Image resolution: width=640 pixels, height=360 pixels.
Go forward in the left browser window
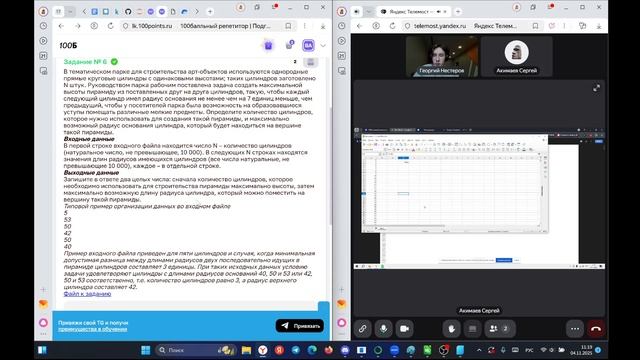(78, 26)
